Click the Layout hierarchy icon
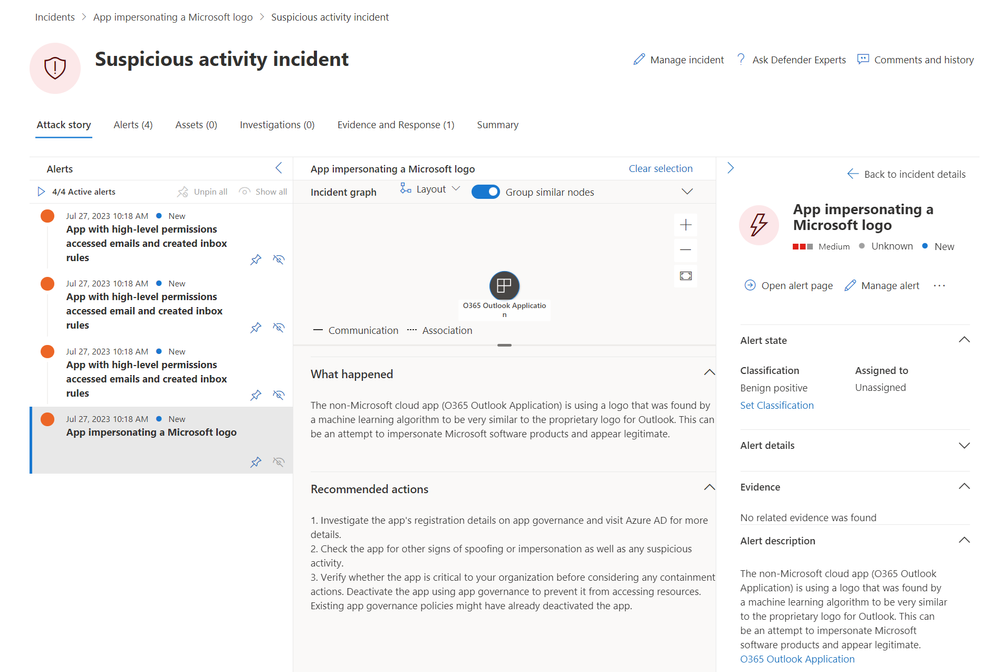 point(405,189)
